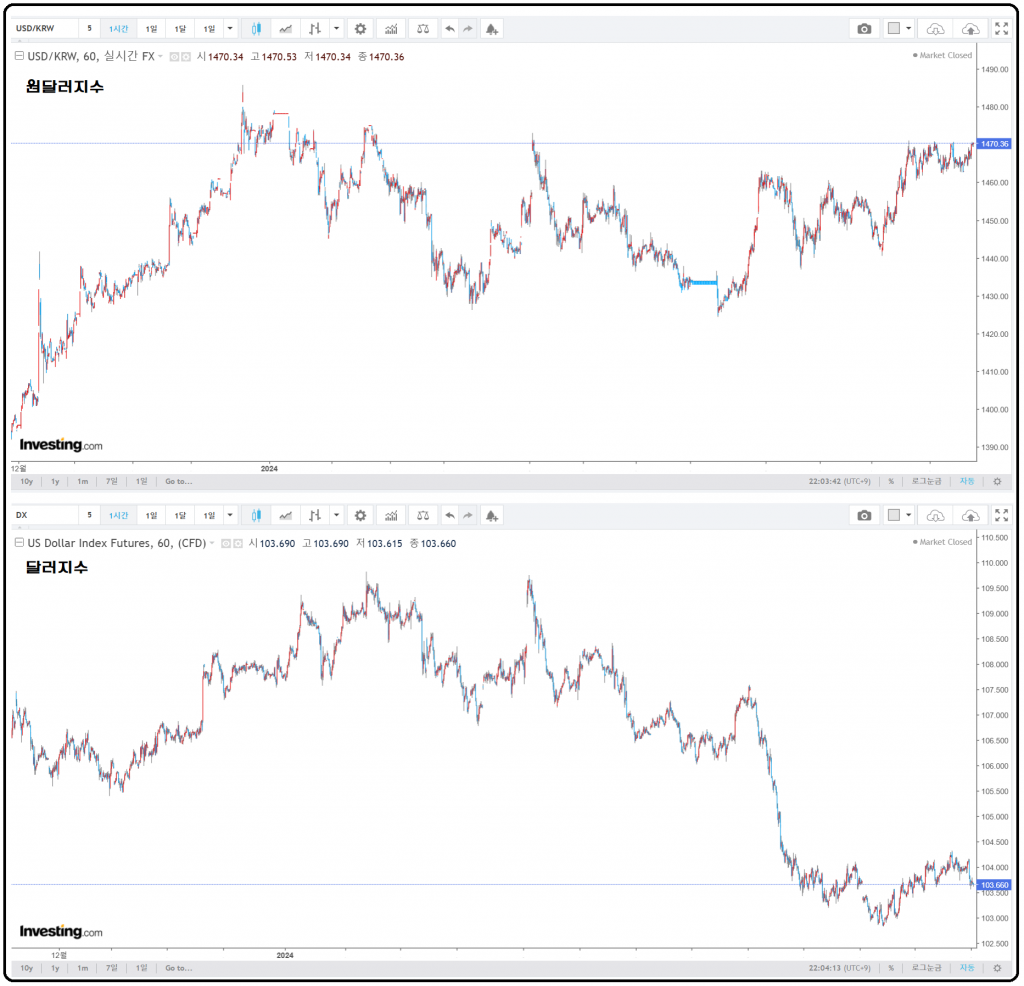Image resolution: width=1024 pixels, height=986 pixels.
Task: Expand chart style dropdown in DX toolbar
Action: [336, 516]
